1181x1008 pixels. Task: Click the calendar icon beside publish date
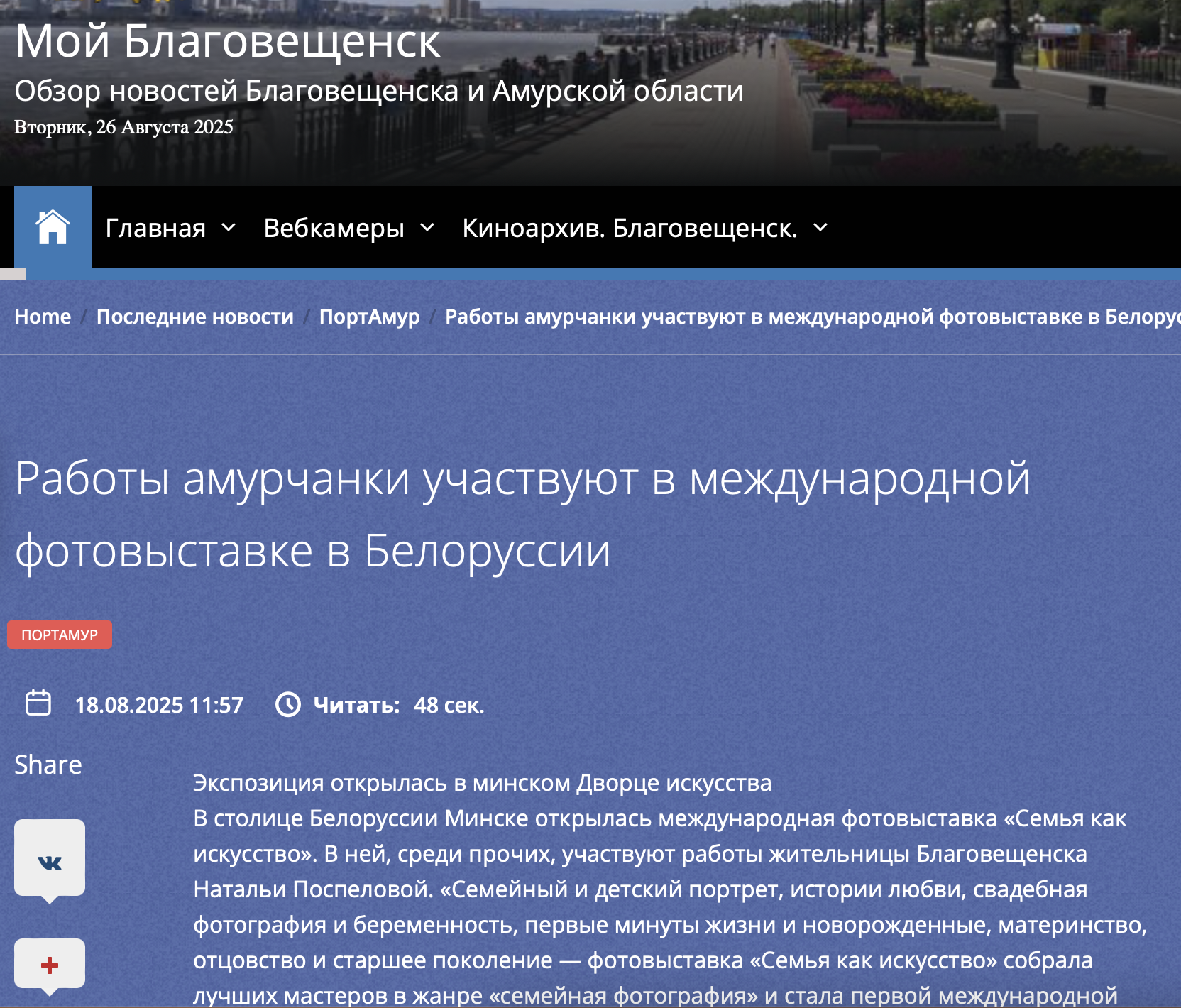38,703
